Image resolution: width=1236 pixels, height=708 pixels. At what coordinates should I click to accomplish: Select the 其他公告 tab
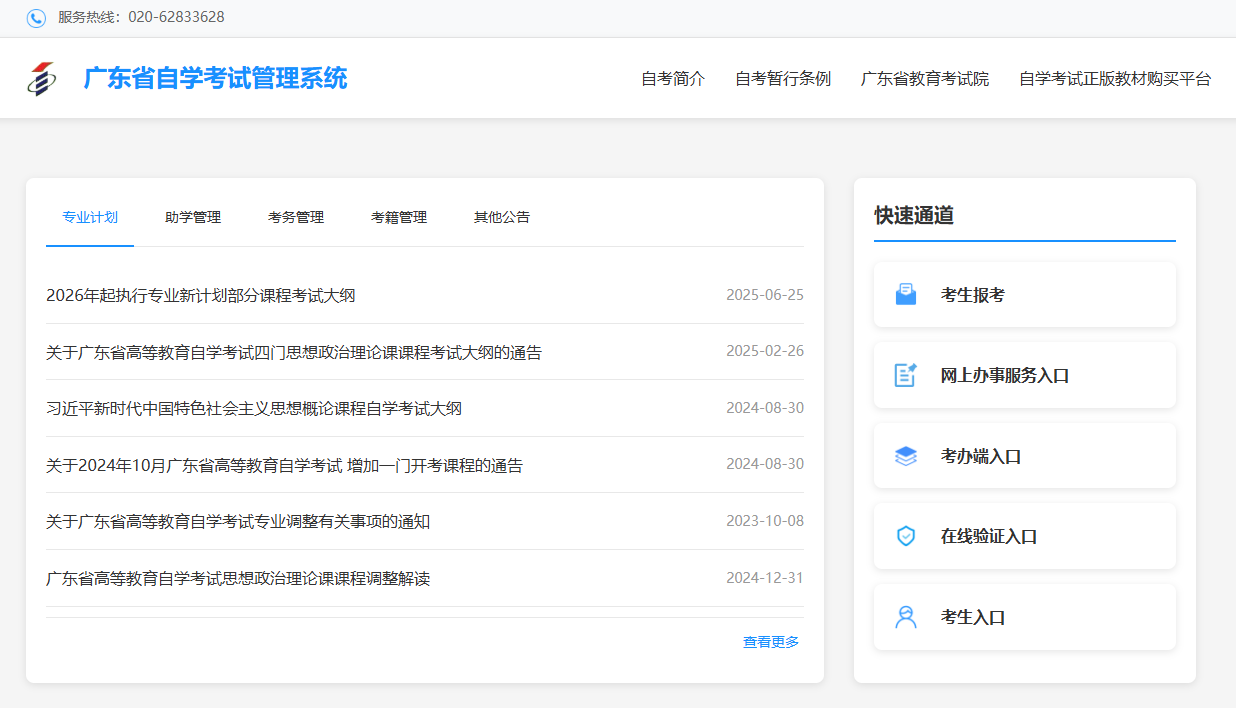point(502,217)
